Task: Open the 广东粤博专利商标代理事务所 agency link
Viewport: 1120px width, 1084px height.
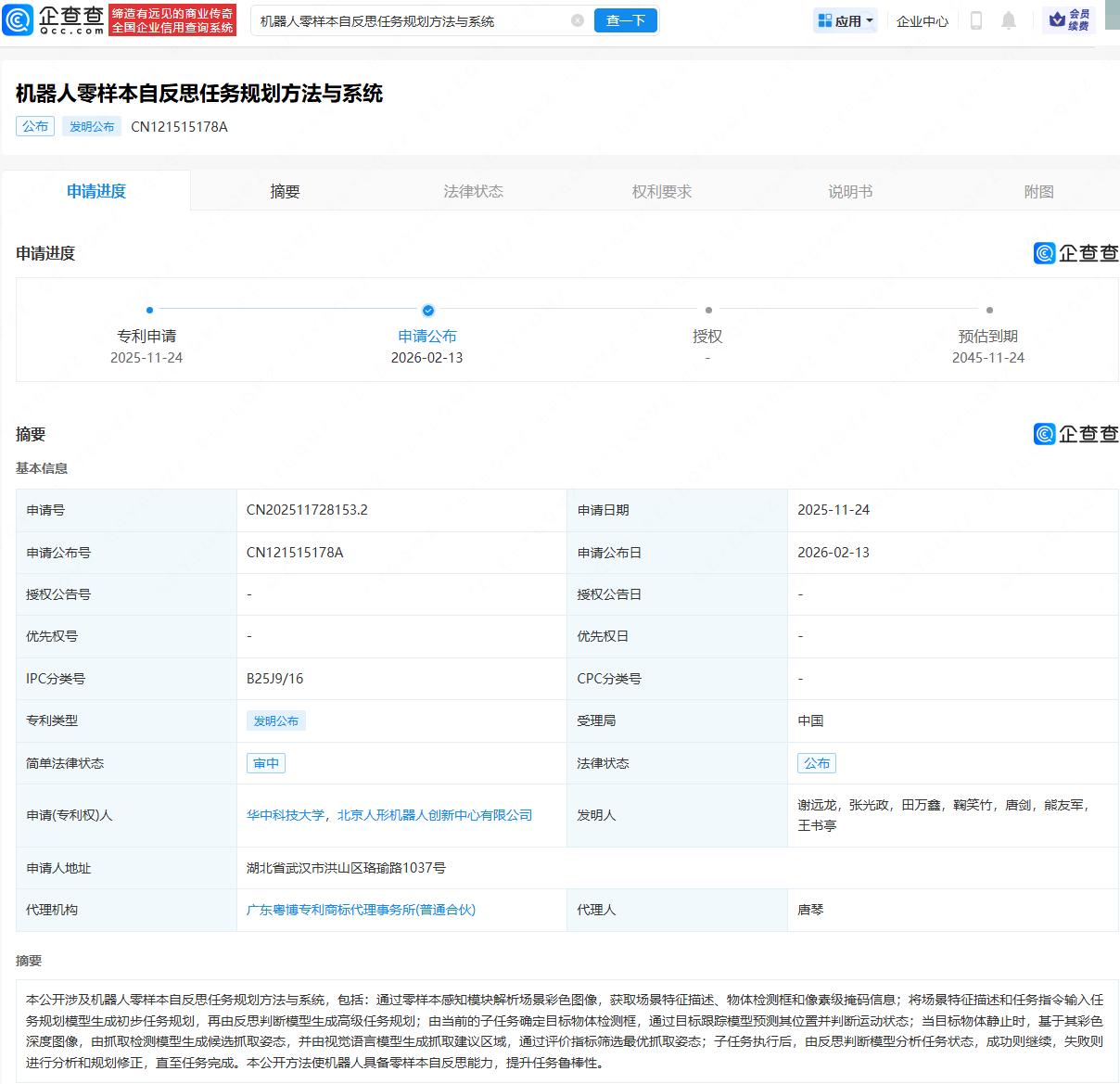Action: 359,910
